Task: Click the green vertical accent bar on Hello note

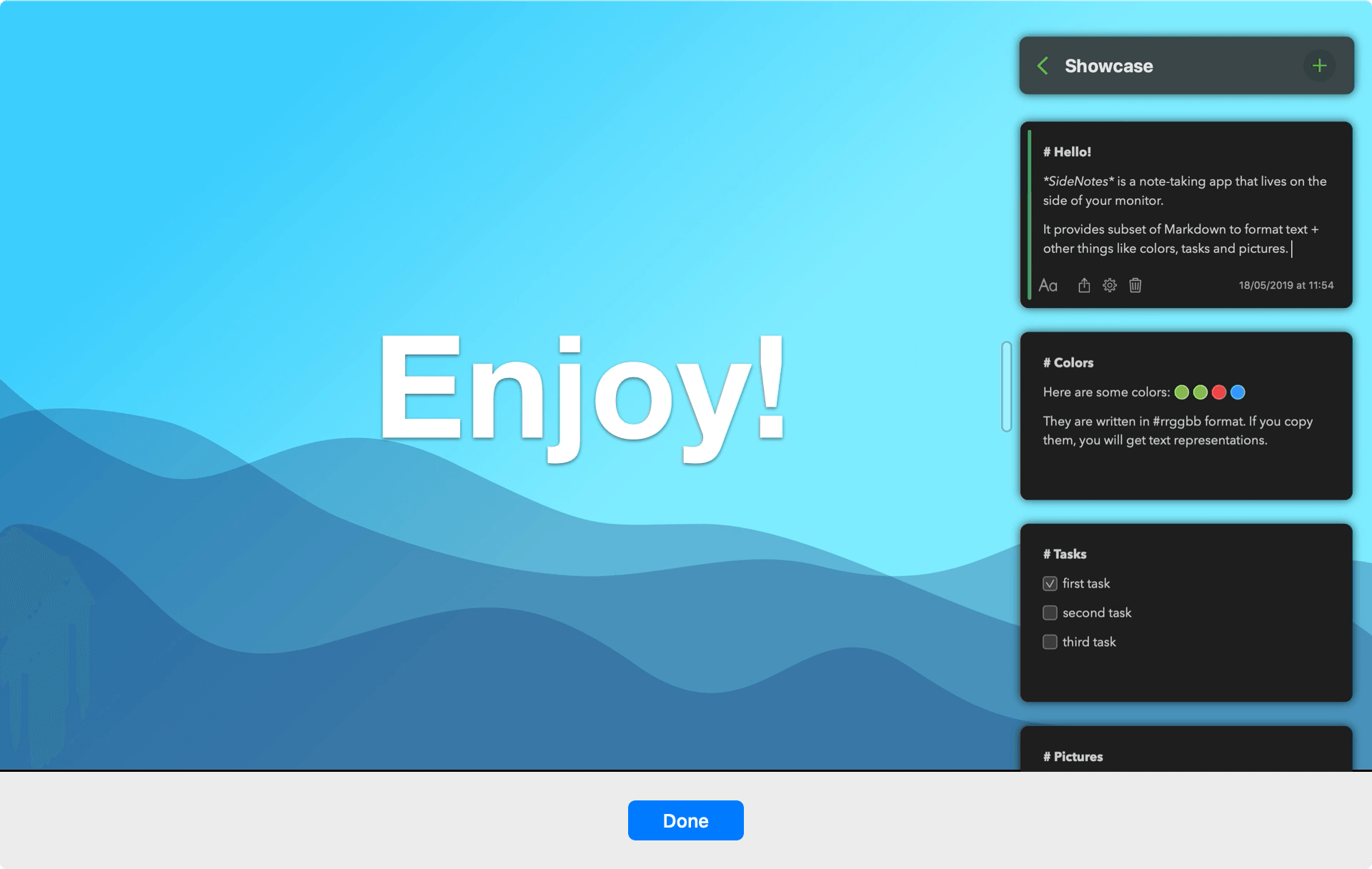Action: 1029,214
